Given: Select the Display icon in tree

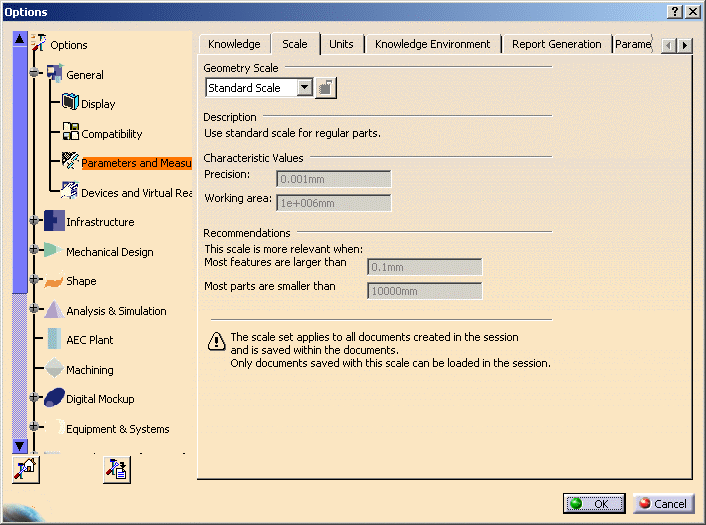Looking at the screenshot, I should [x=70, y=103].
